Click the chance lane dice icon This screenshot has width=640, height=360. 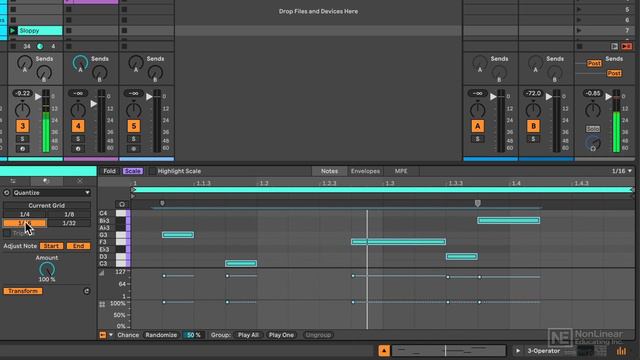click(102, 304)
